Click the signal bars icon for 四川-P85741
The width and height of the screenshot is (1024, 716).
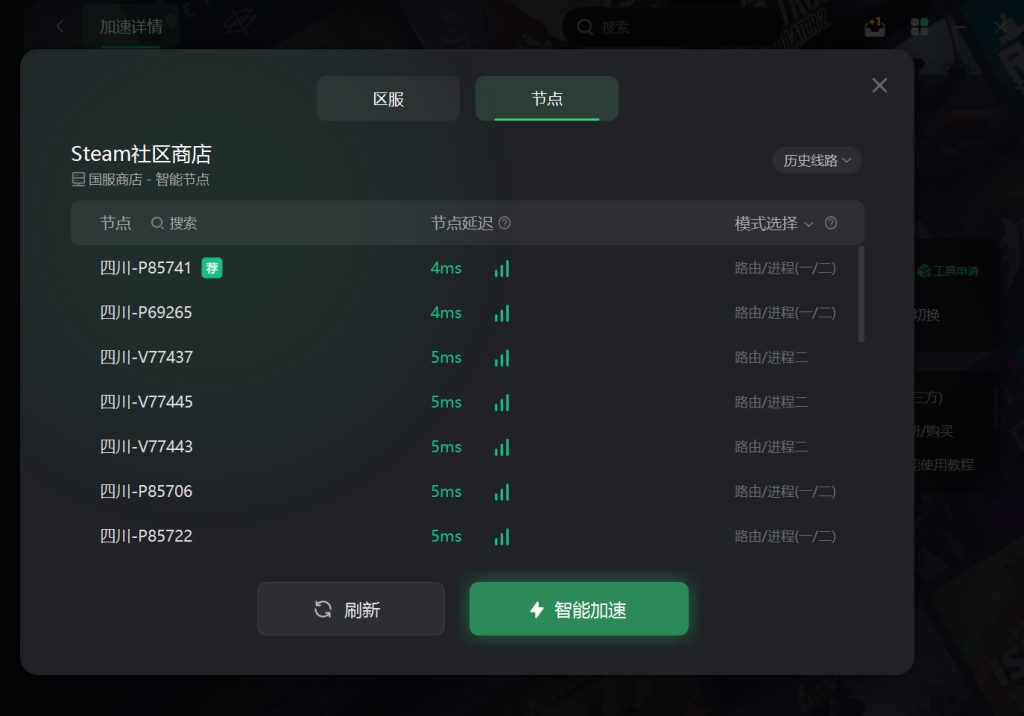click(x=502, y=268)
